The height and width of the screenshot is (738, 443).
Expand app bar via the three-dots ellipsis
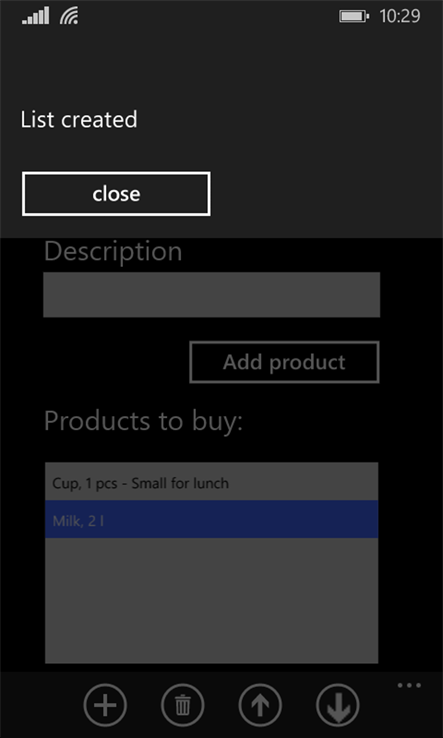click(409, 685)
